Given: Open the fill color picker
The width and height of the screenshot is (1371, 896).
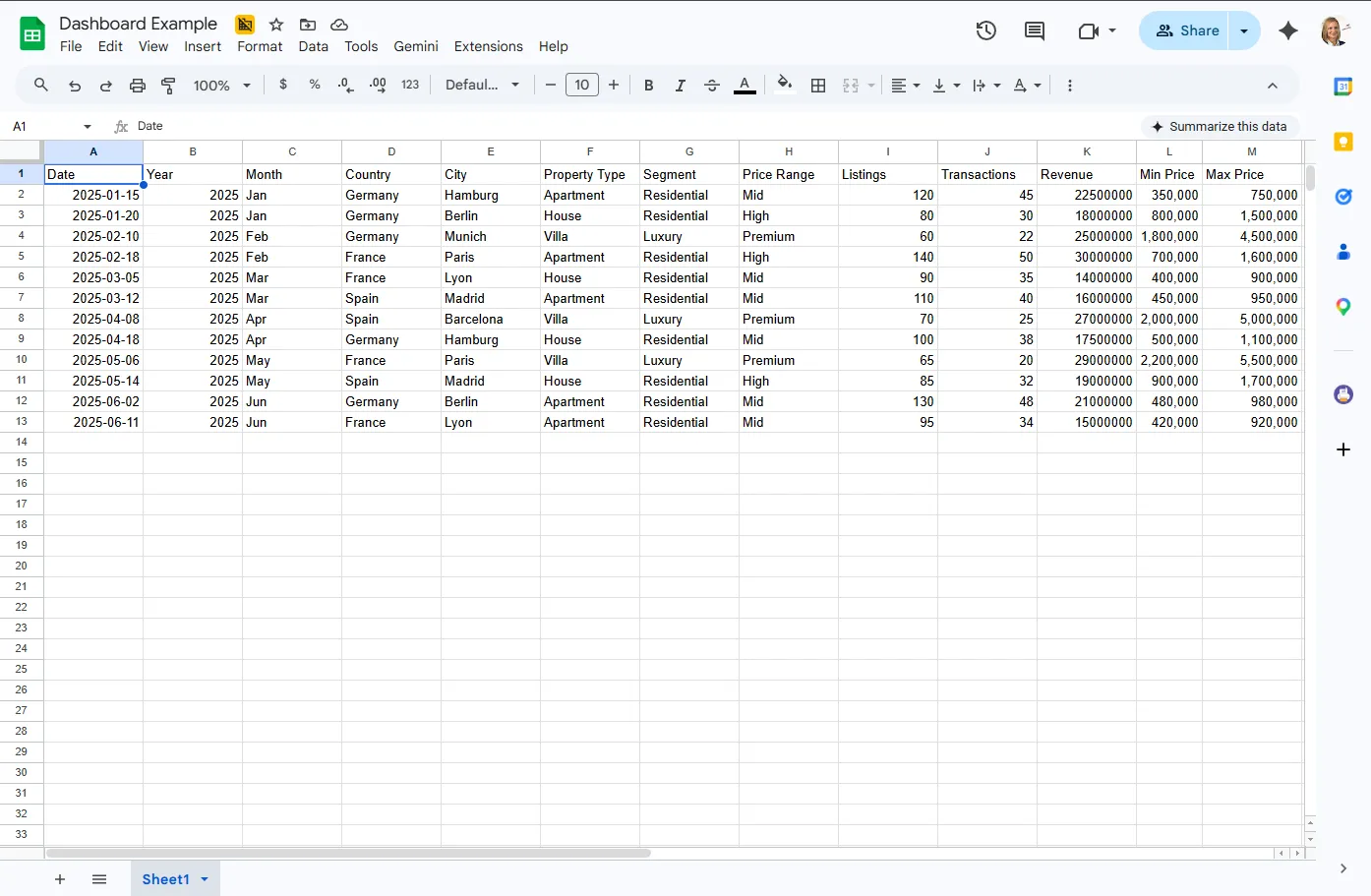Looking at the screenshot, I should (784, 85).
